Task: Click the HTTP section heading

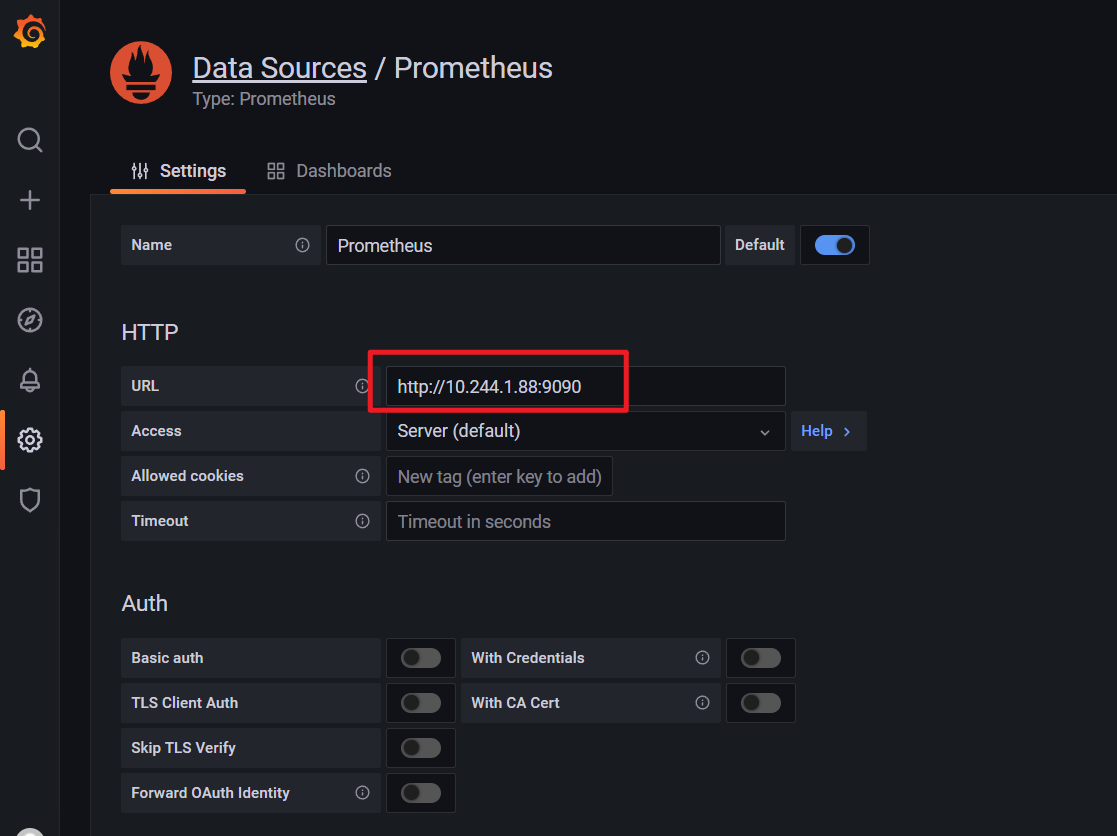Action: pos(150,333)
